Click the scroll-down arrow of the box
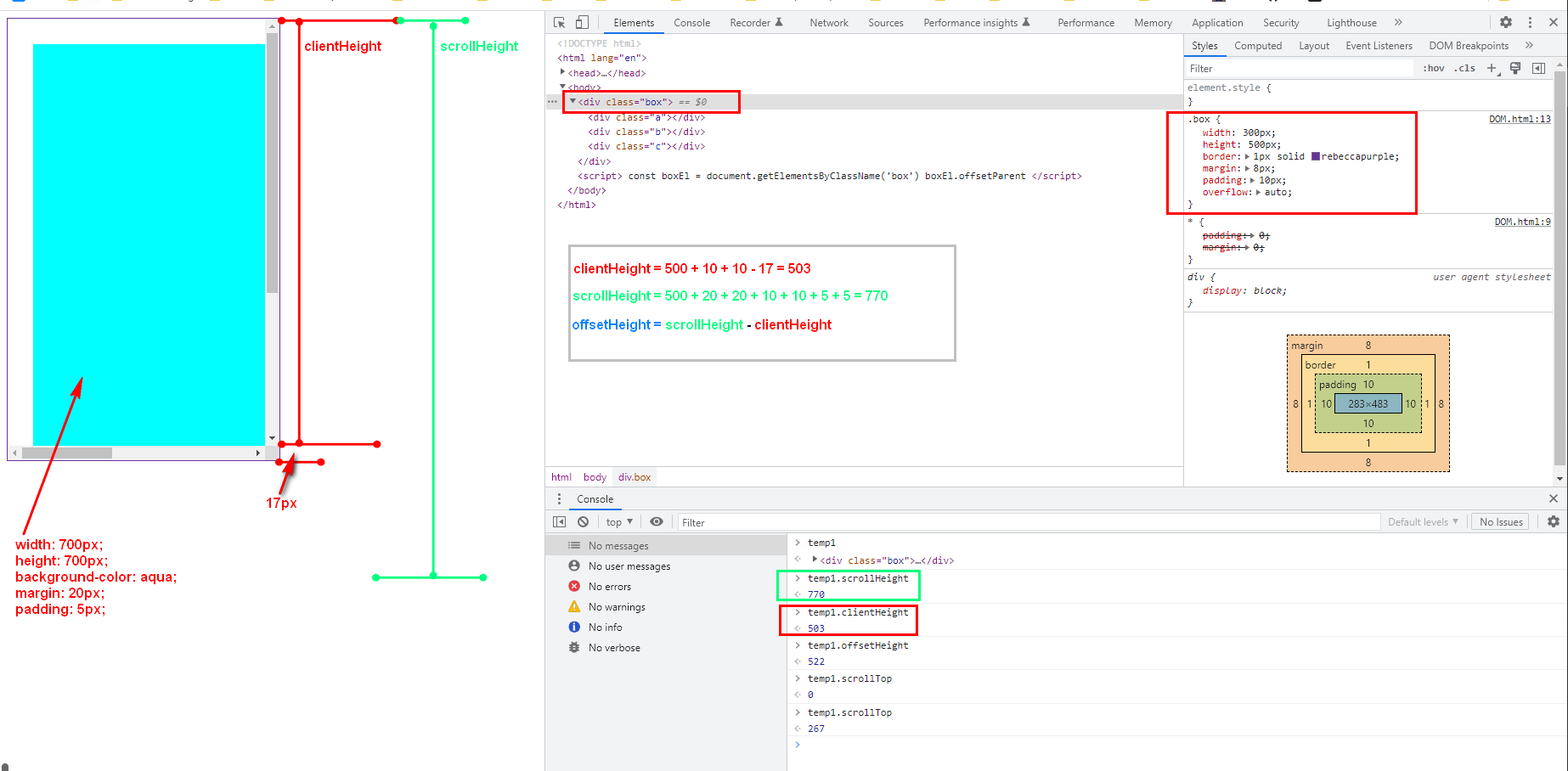 point(272,438)
